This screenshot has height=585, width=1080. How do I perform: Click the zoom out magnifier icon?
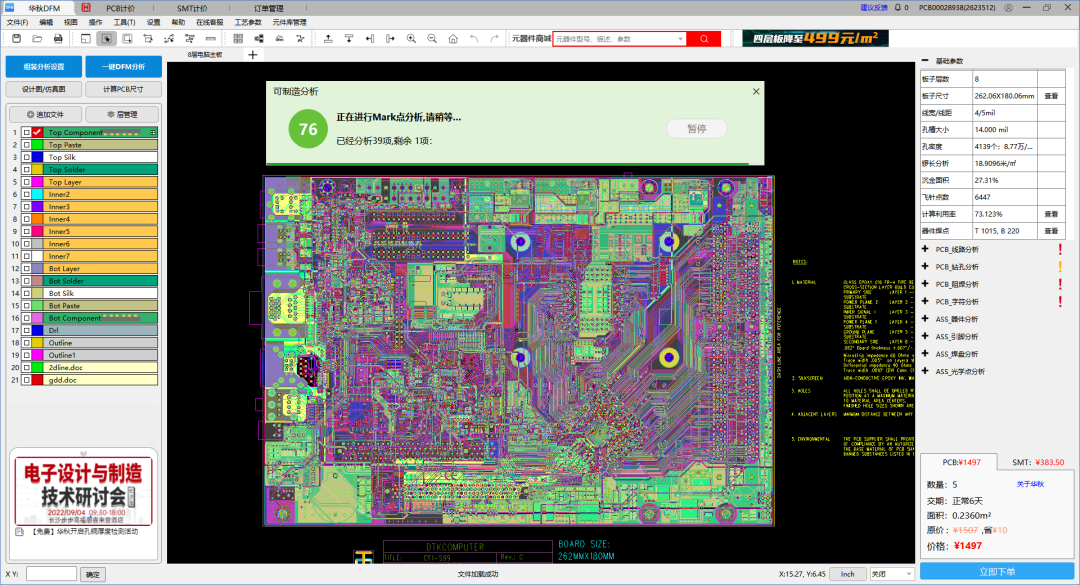click(432, 39)
